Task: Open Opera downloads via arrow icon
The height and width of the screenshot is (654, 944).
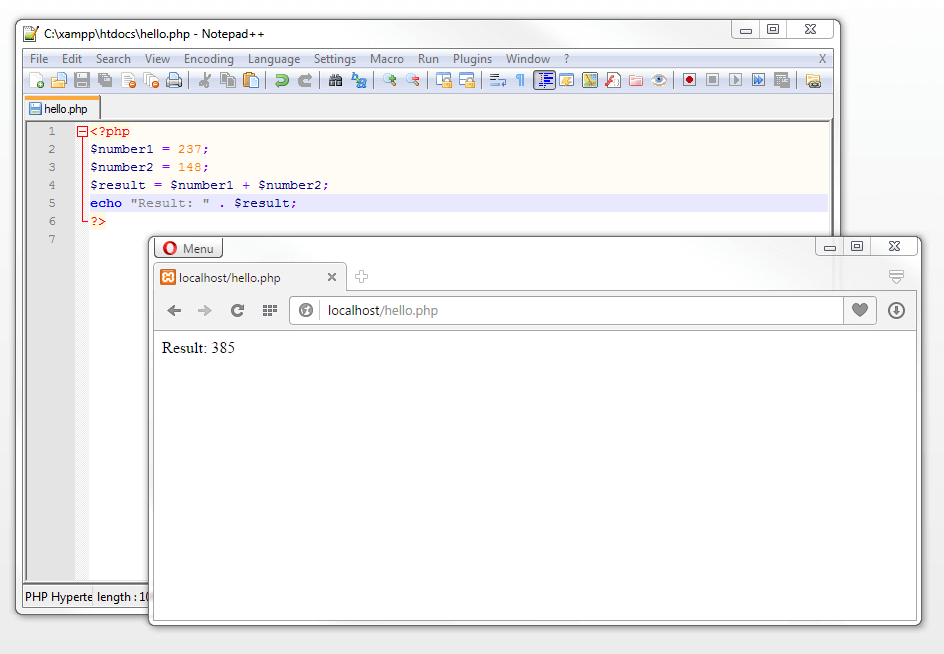Action: point(896,310)
